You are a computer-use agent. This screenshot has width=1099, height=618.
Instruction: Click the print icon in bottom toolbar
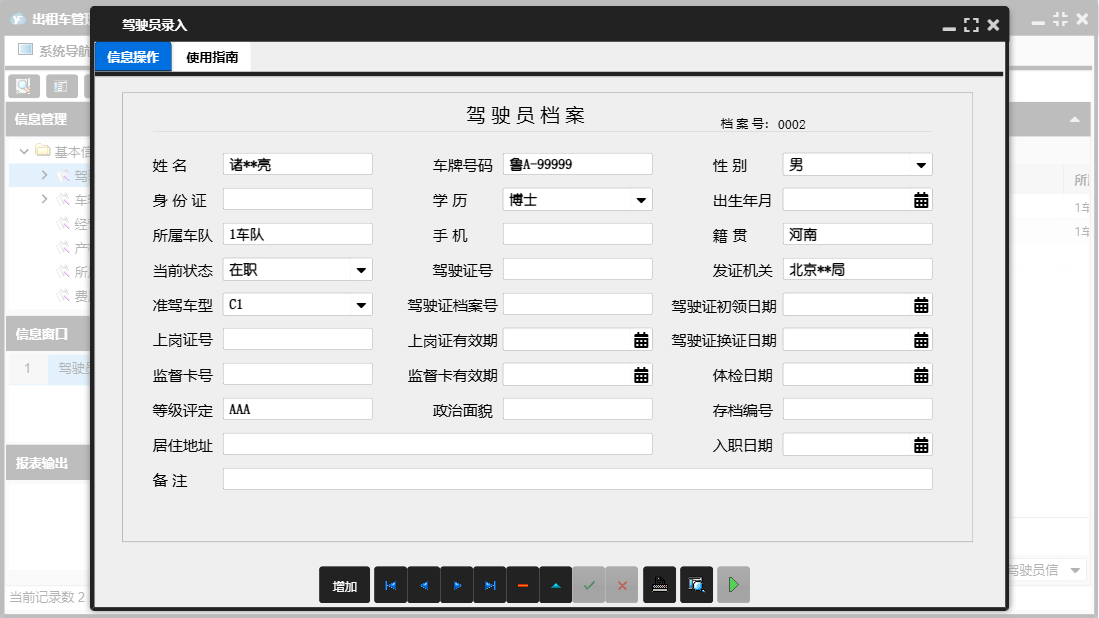click(659, 586)
